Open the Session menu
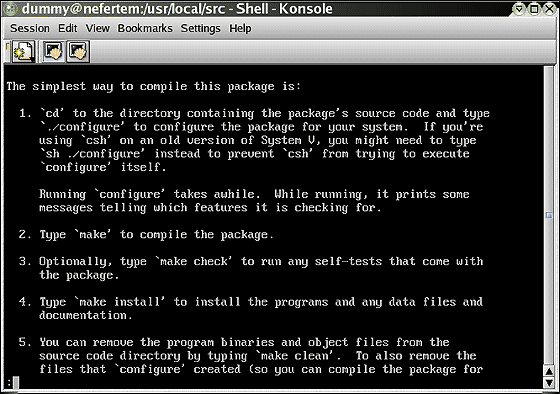Viewport: 560px width, 394px height. click(30, 28)
